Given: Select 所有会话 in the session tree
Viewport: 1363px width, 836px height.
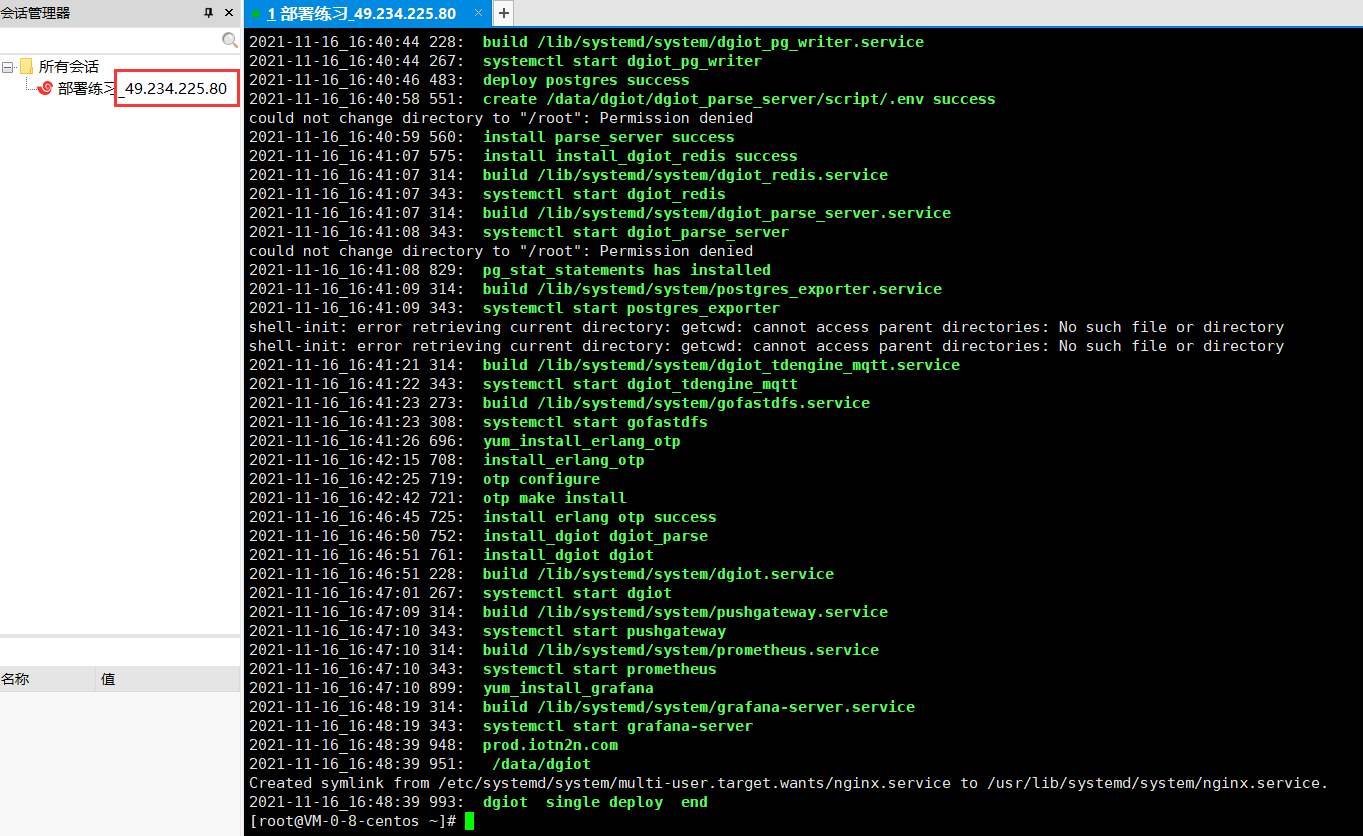Looking at the screenshot, I should pyautogui.click(x=70, y=65).
